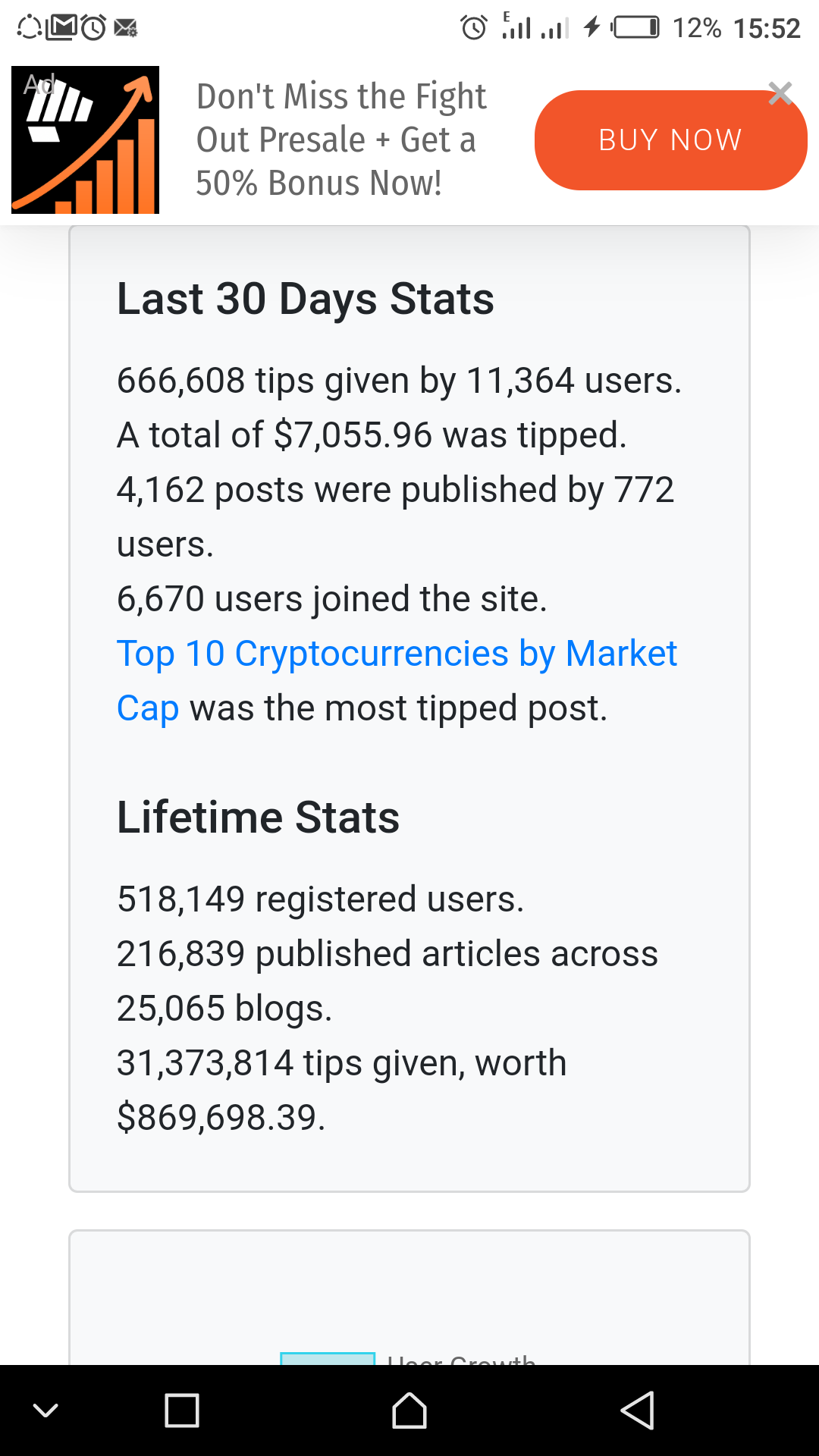Return home using the Home button
819x1456 pixels.
tap(409, 1410)
